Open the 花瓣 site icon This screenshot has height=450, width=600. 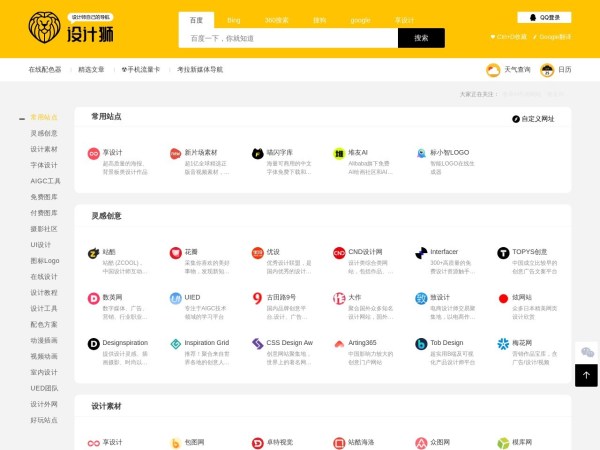(x=176, y=252)
